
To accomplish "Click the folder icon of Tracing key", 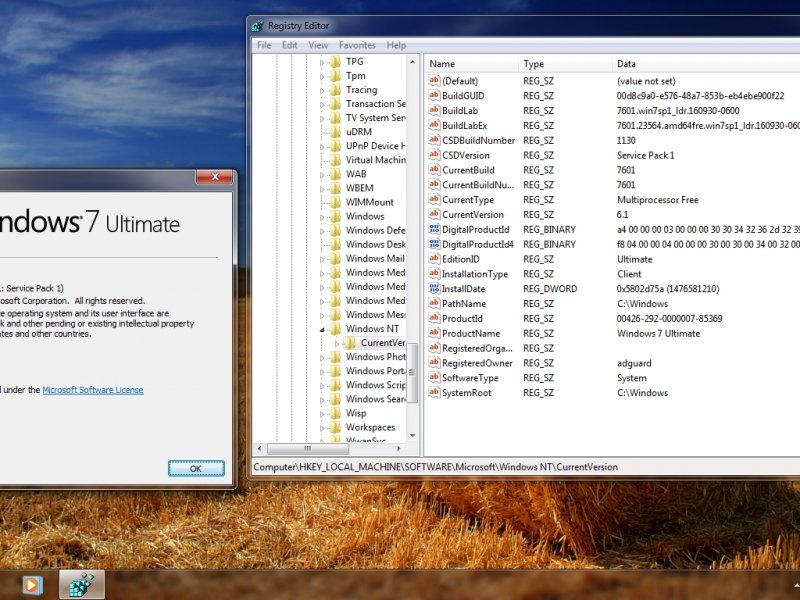I will point(335,90).
